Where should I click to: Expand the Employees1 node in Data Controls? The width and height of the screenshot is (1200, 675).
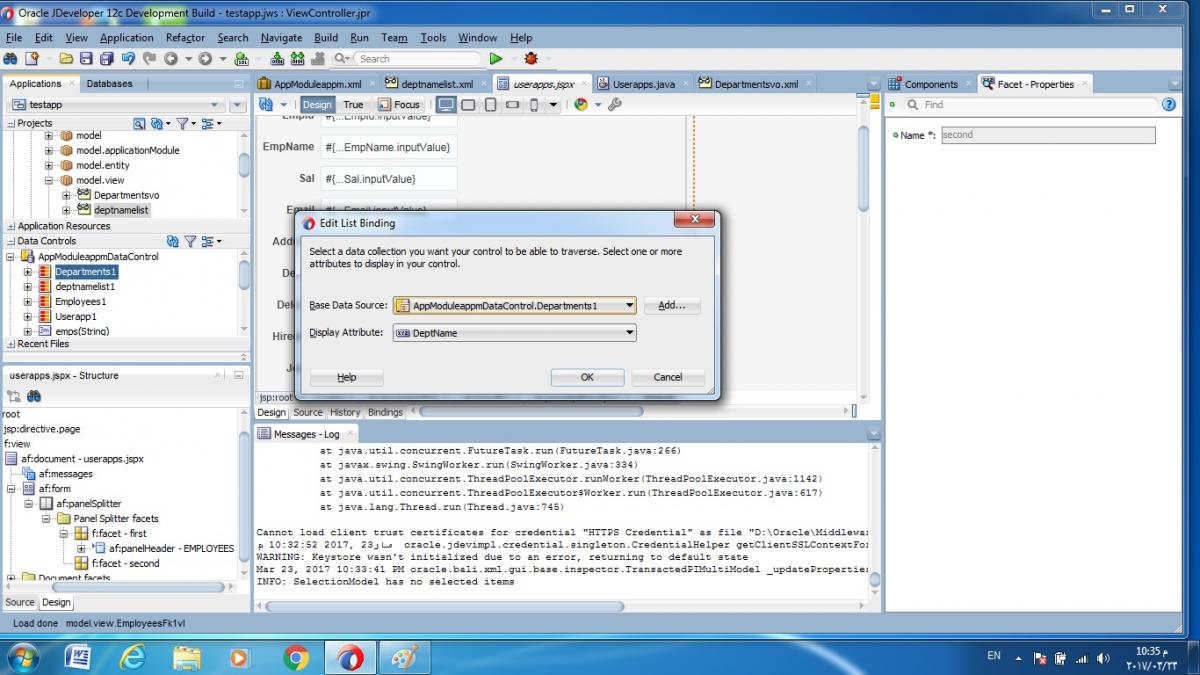click(x=28, y=302)
